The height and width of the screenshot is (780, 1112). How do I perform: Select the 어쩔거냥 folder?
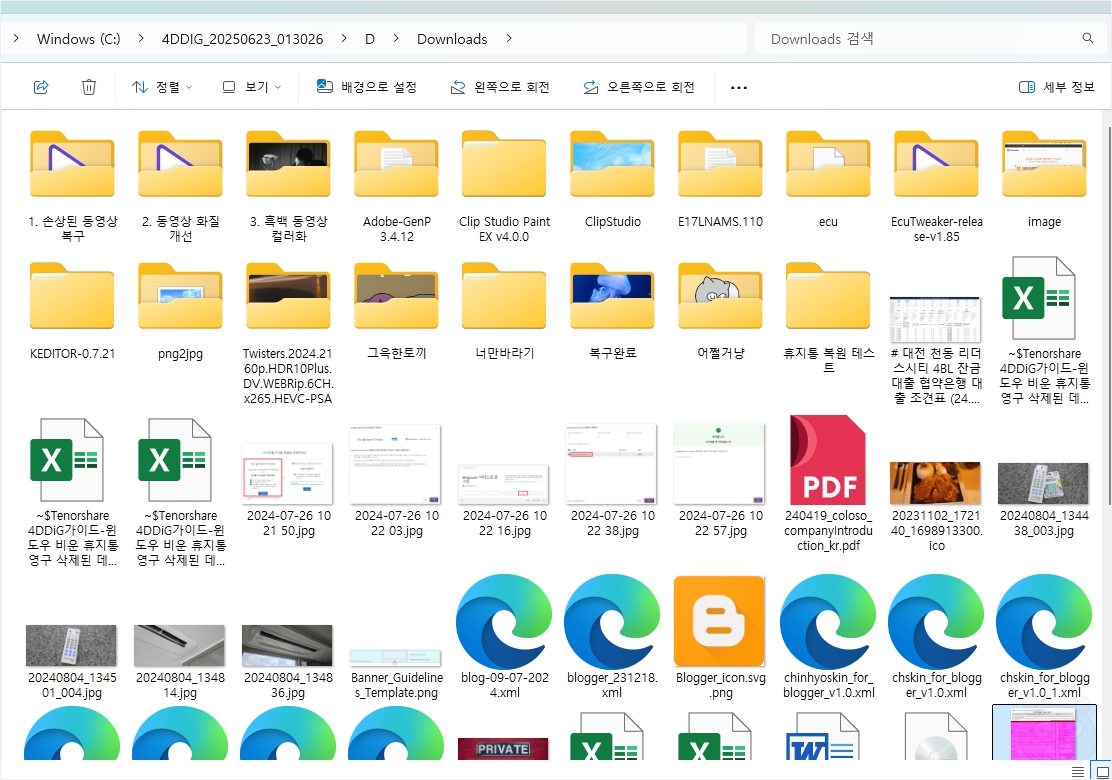(721, 311)
